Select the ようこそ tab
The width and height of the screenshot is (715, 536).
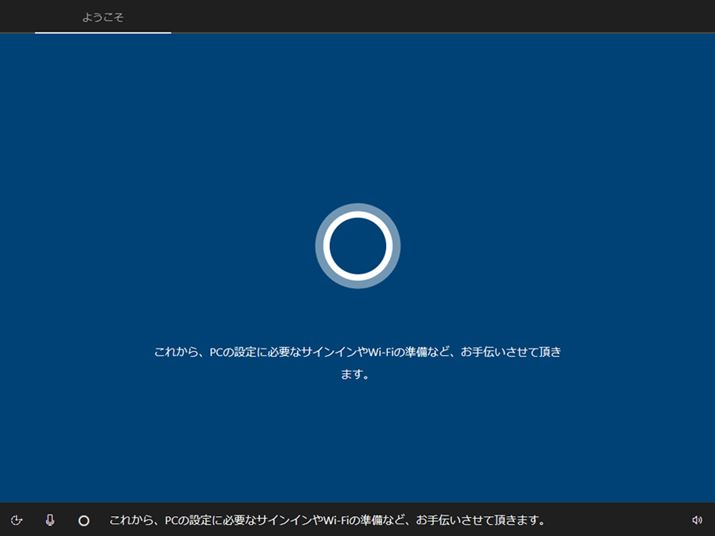(x=103, y=17)
